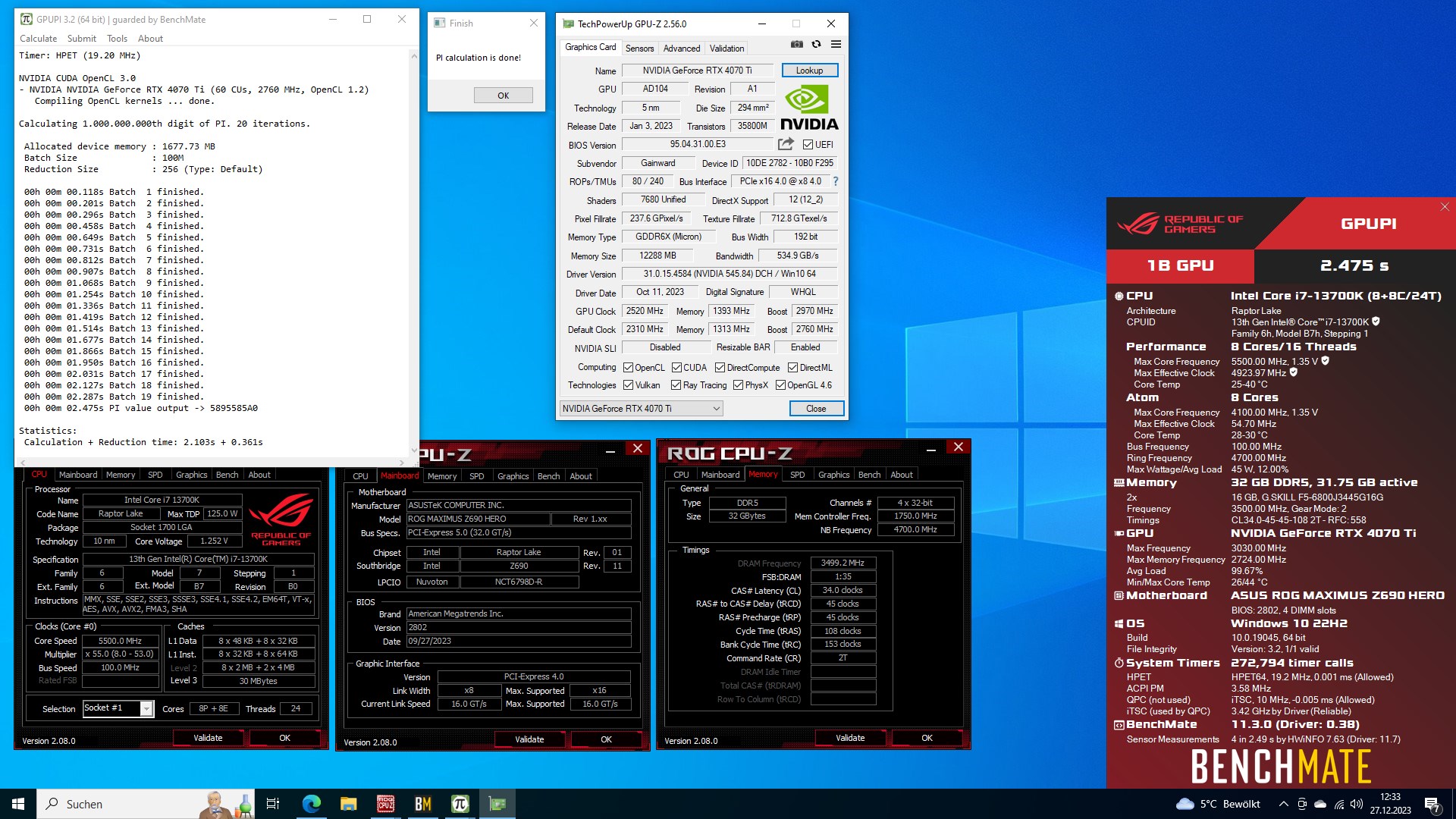The image size is (1456, 819).
Task: Click volume icon in system tray
Action: point(1357,805)
